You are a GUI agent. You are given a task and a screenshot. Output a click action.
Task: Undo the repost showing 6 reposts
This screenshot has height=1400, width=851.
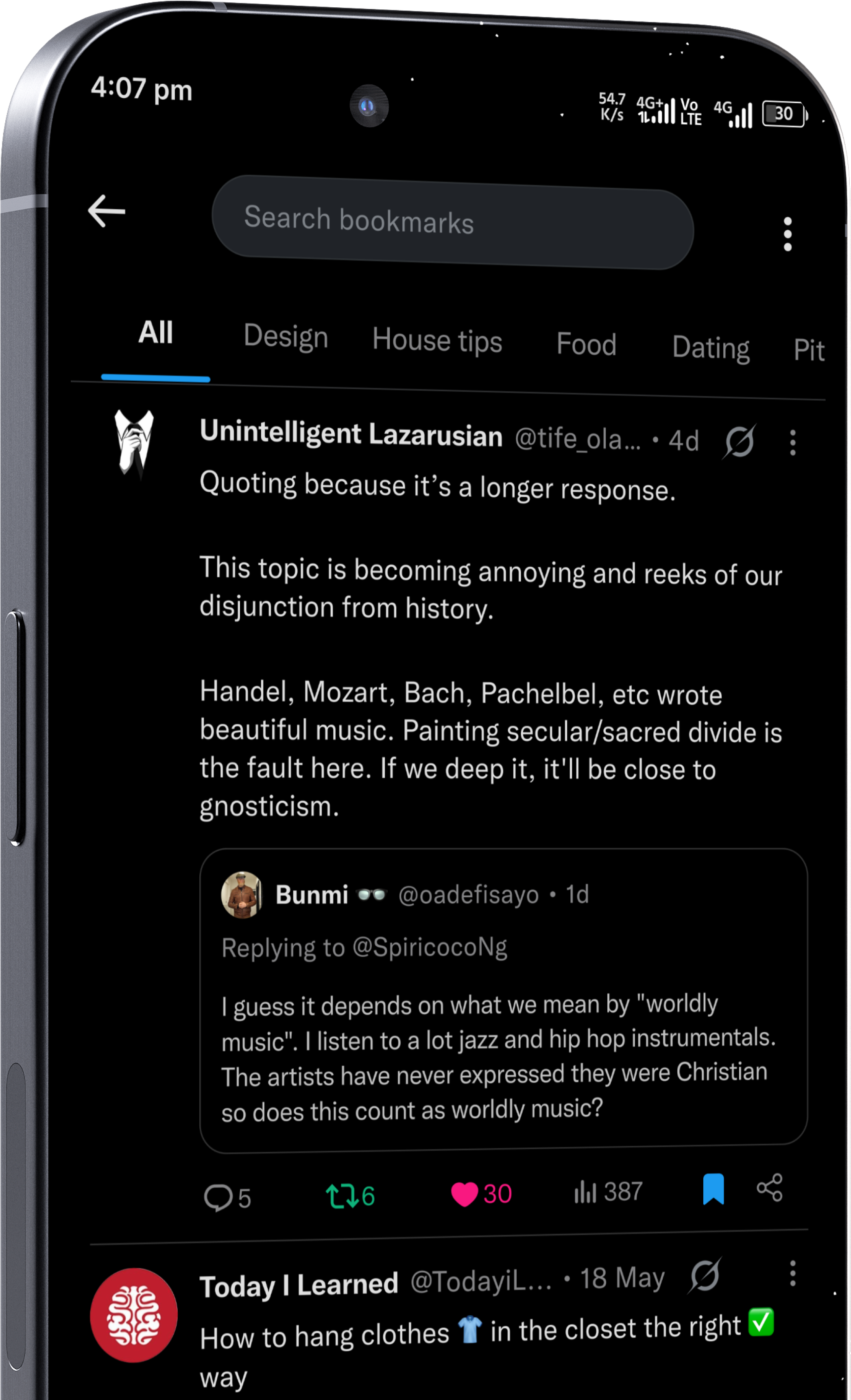pos(342,1195)
